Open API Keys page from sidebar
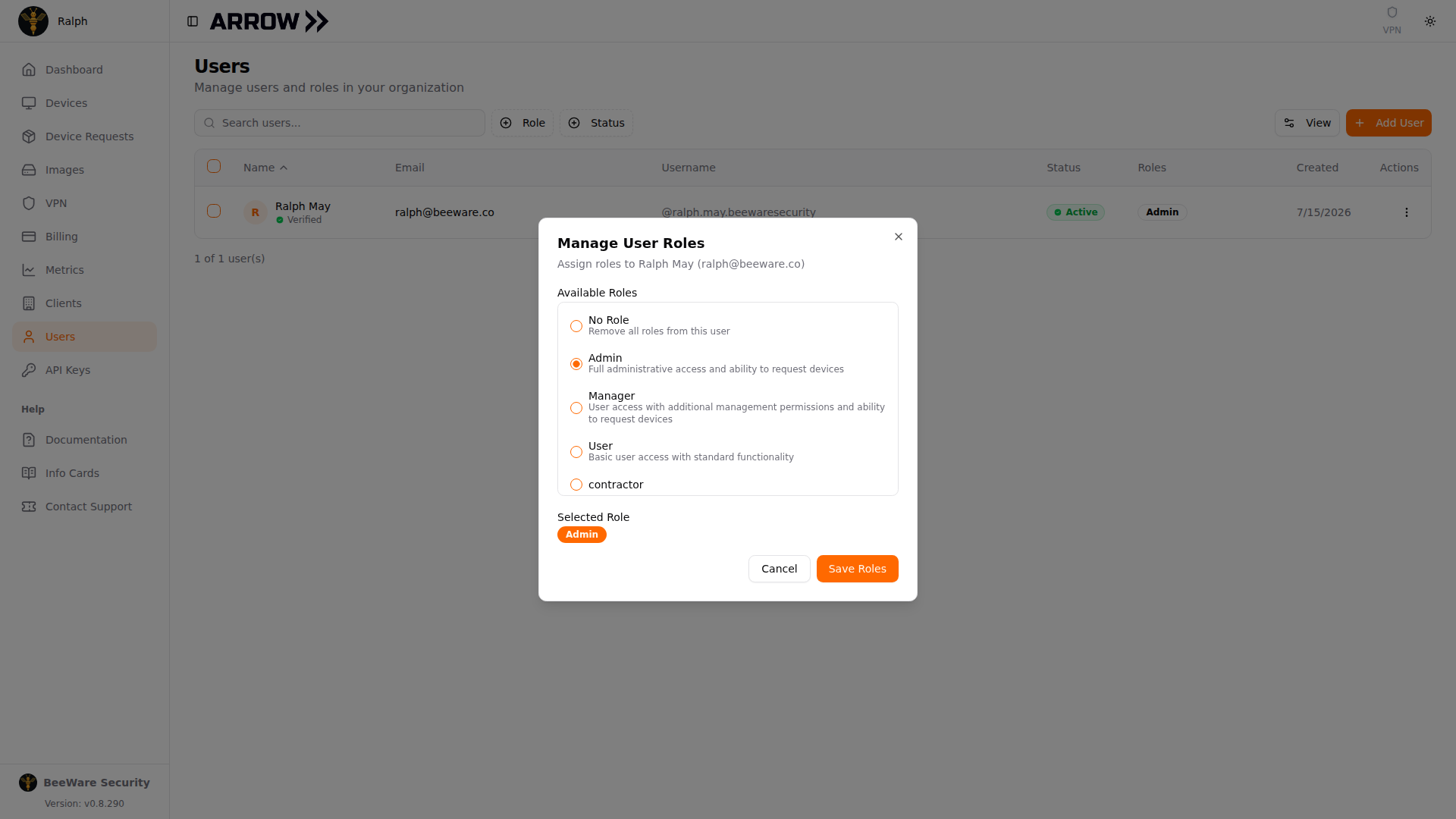The width and height of the screenshot is (1456, 819). pos(84,370)
